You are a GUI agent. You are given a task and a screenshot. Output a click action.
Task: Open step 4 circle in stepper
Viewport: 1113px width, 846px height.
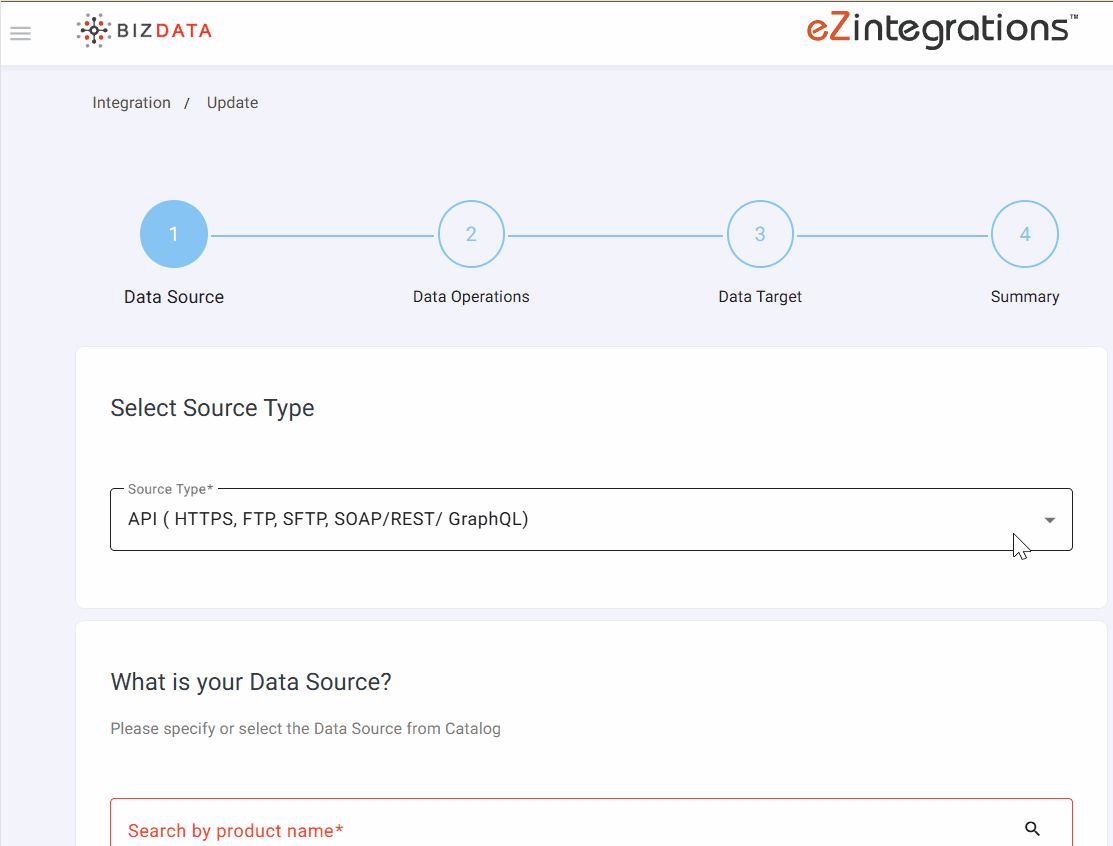click(x=1024, y=235)
